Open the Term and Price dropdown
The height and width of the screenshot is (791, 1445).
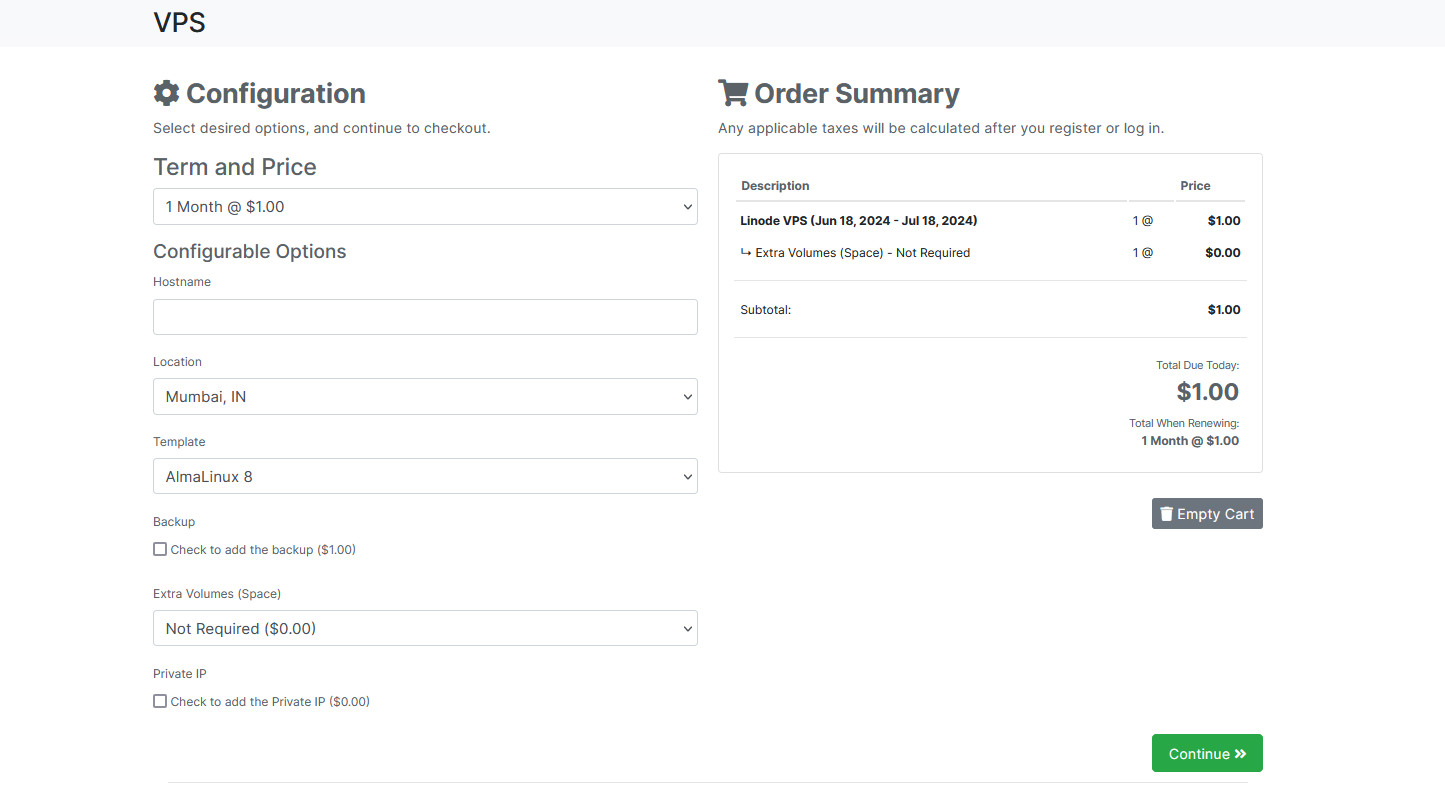(x=425, y=207)
